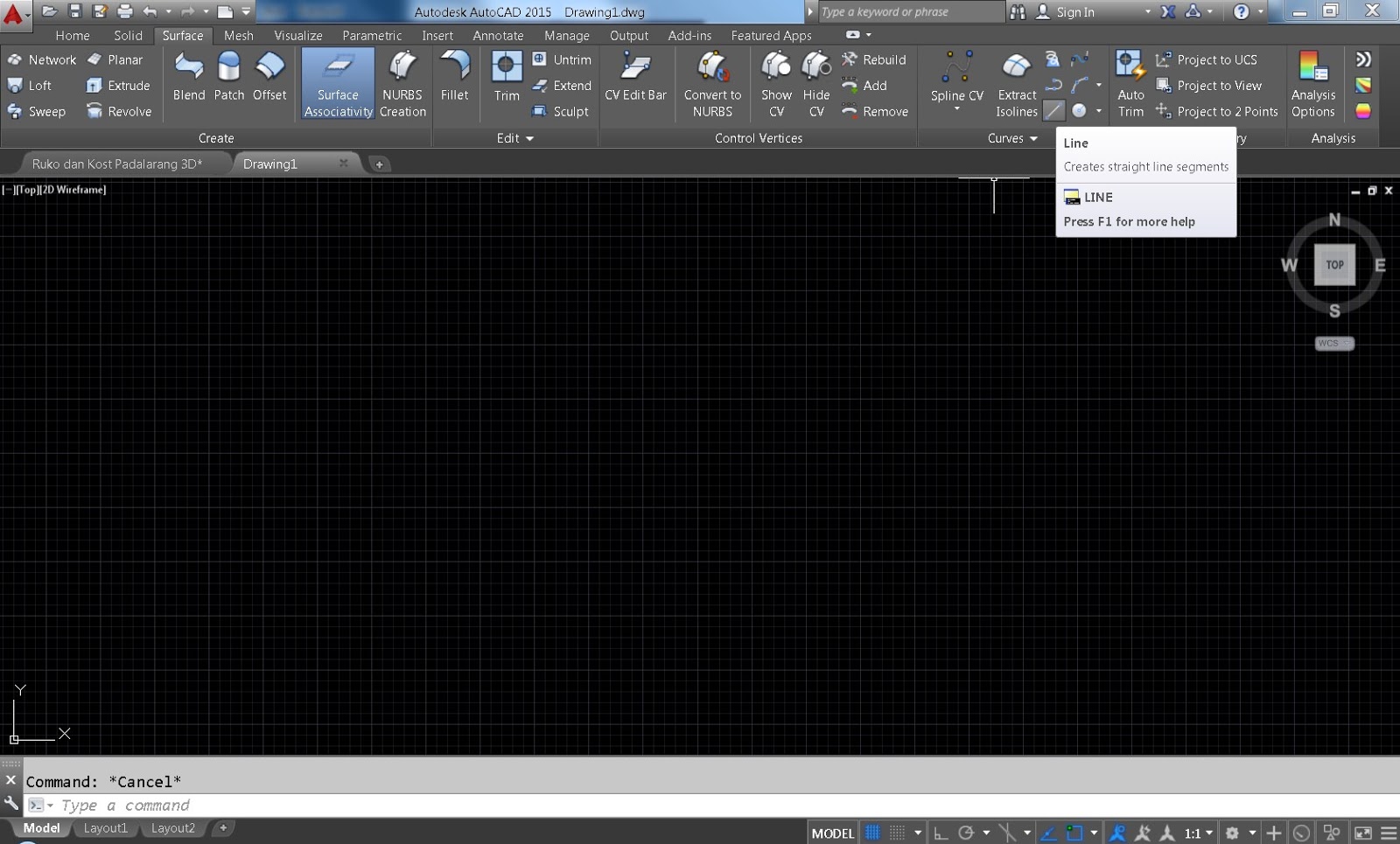Click the Open file icon
This screenshot has width=1400, height=844.
tap(50, 11)
